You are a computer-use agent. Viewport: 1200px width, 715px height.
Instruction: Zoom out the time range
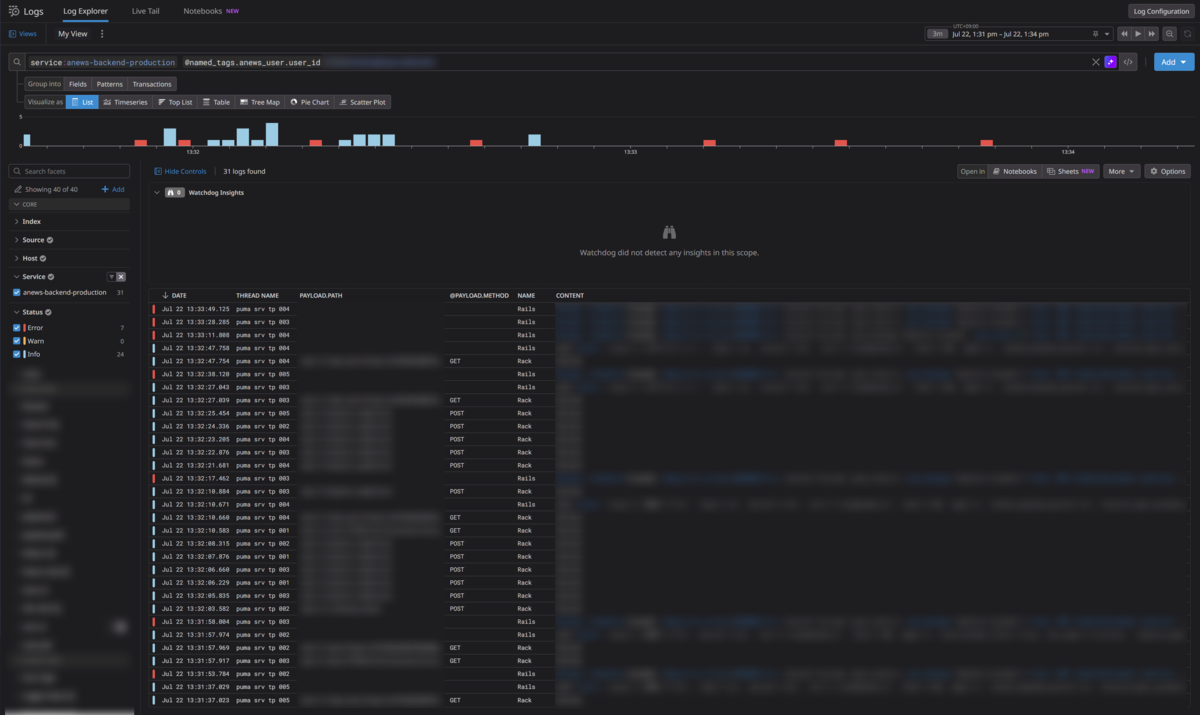pos(1170,34)
